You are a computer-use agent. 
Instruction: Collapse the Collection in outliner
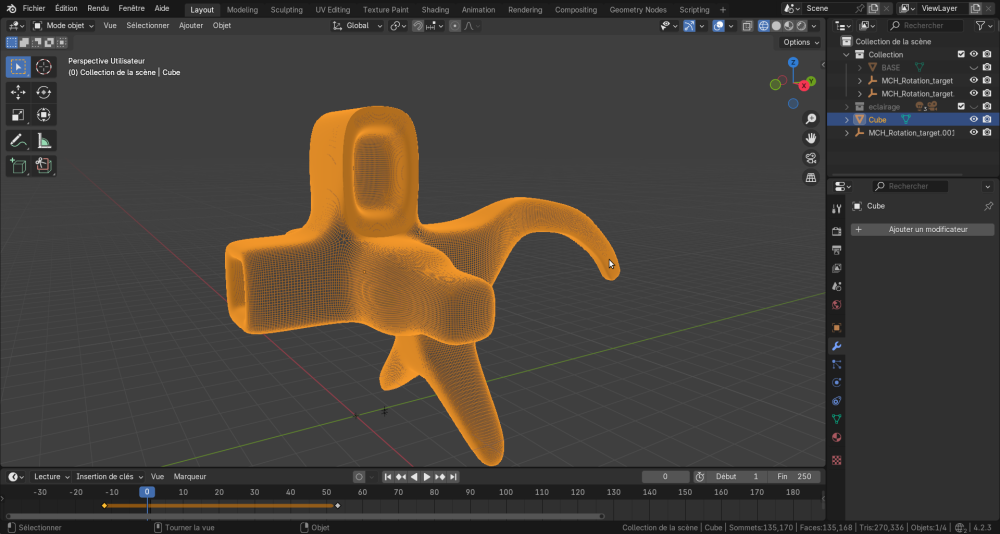847,55
